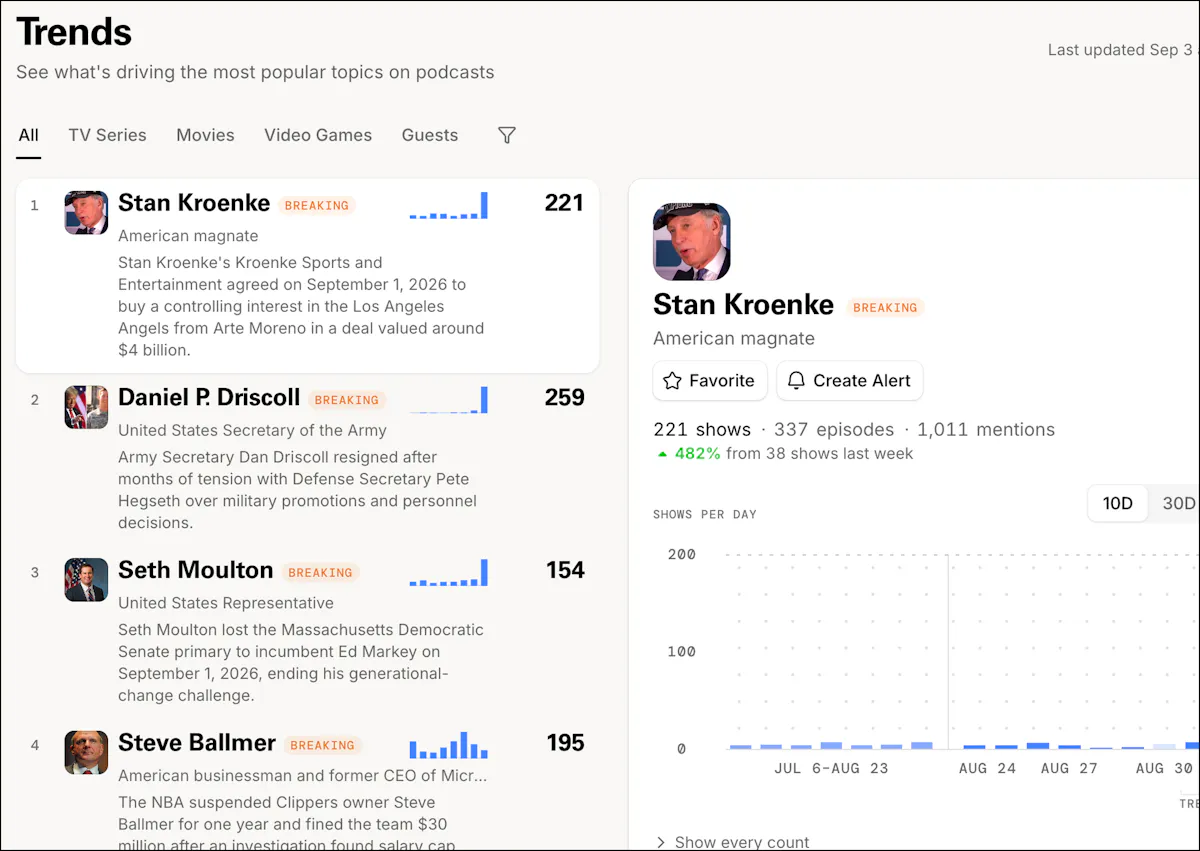Select the 30D chart range
Image resolution: width=1200 pixels, height=851 pixels.
1178,503
